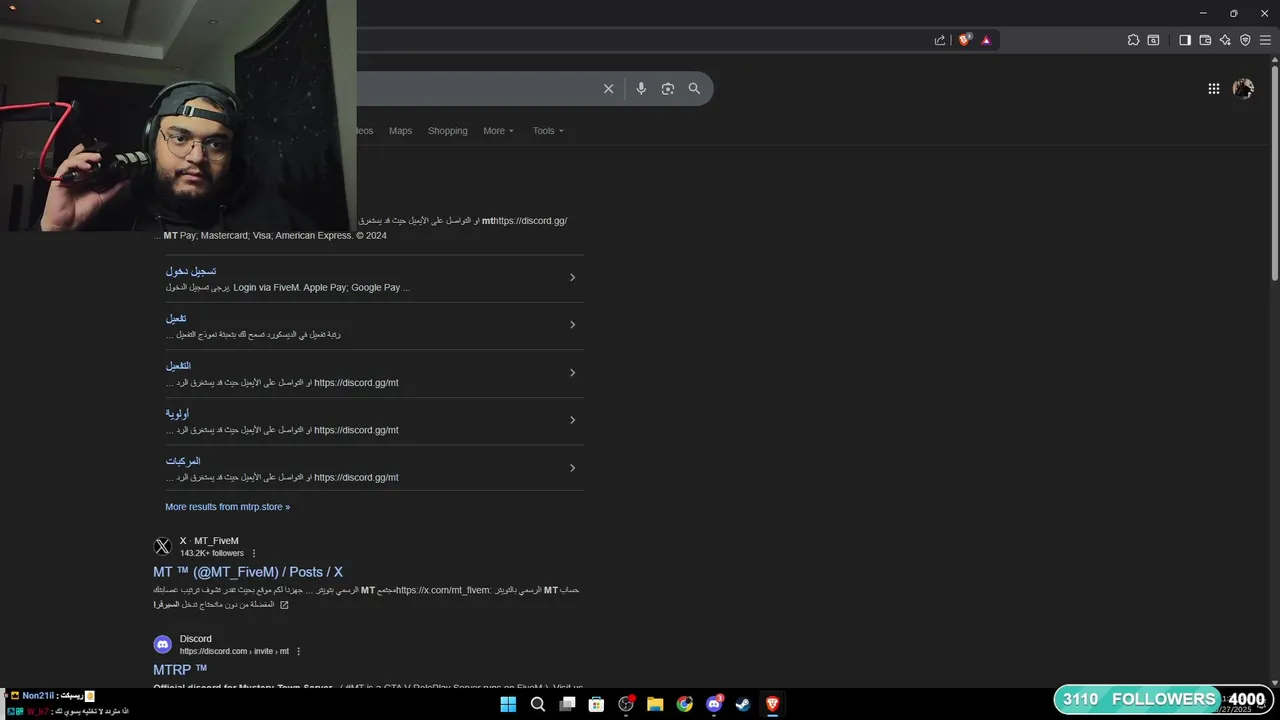Image resolution: width=1280 pixels, height=720 pixels.
Task: Click the streamer webcam overlay
Action: [x=178, y=115]
